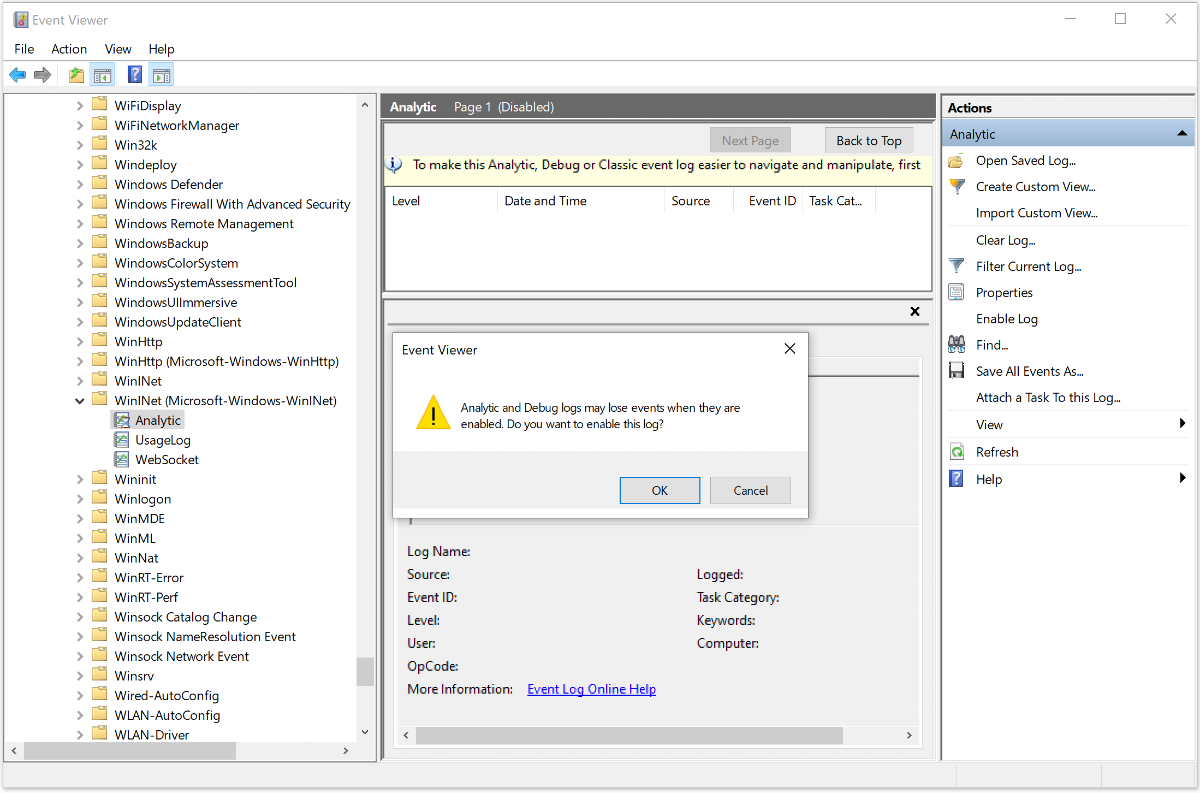This screenshot has width=1200, height=793.
Task: Select the Analytic log under WinINet
Action: pyautogui.click(x=158, y=420)
